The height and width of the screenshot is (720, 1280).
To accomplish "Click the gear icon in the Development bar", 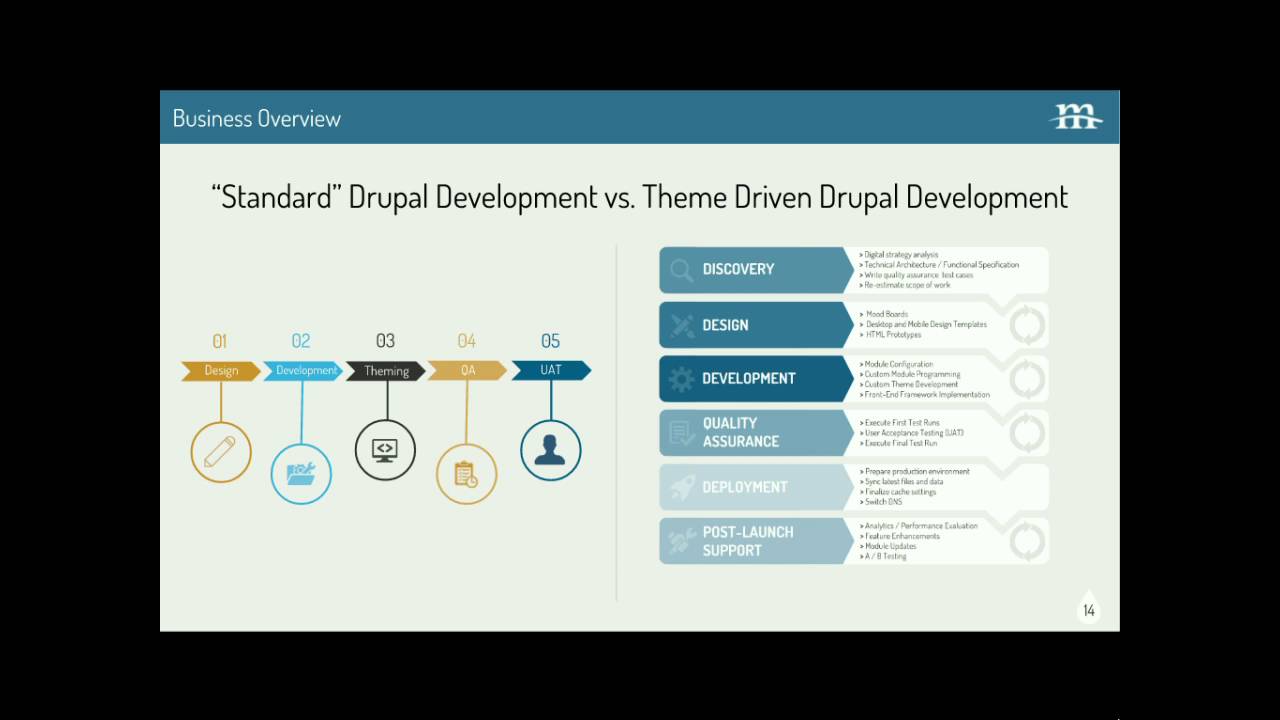I will click(x=681, y=379).
